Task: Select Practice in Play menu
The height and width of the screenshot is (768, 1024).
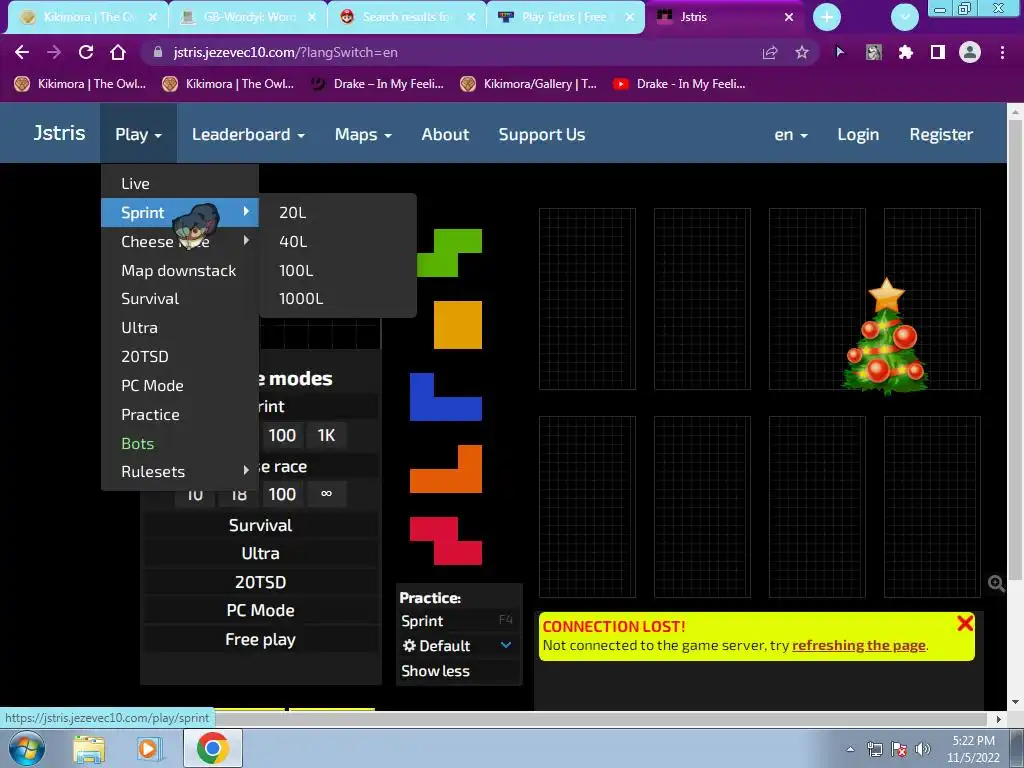Action: (x=180, y=414)
